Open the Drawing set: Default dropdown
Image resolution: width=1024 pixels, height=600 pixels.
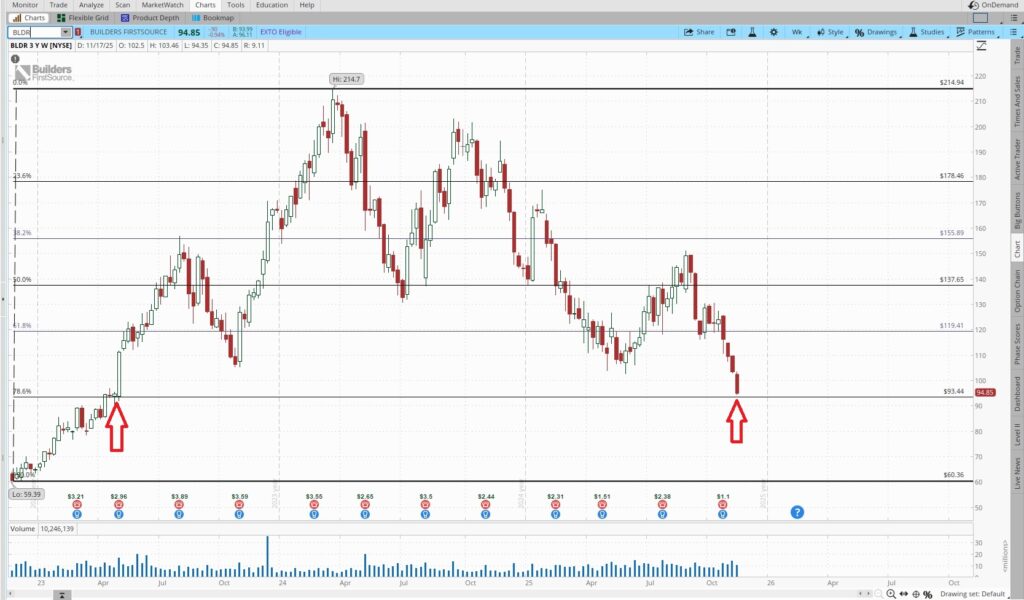pos(974,594)
